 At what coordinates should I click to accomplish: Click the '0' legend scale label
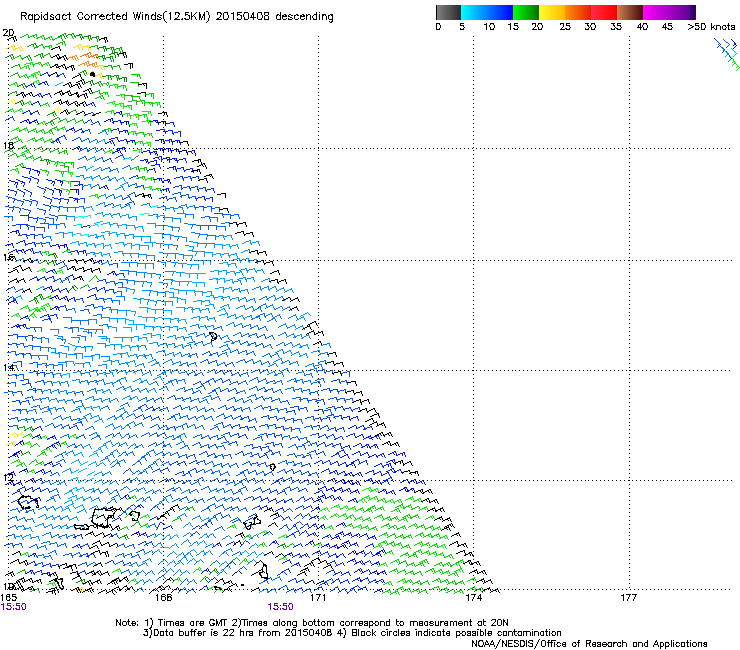click(x=438, y=27)
